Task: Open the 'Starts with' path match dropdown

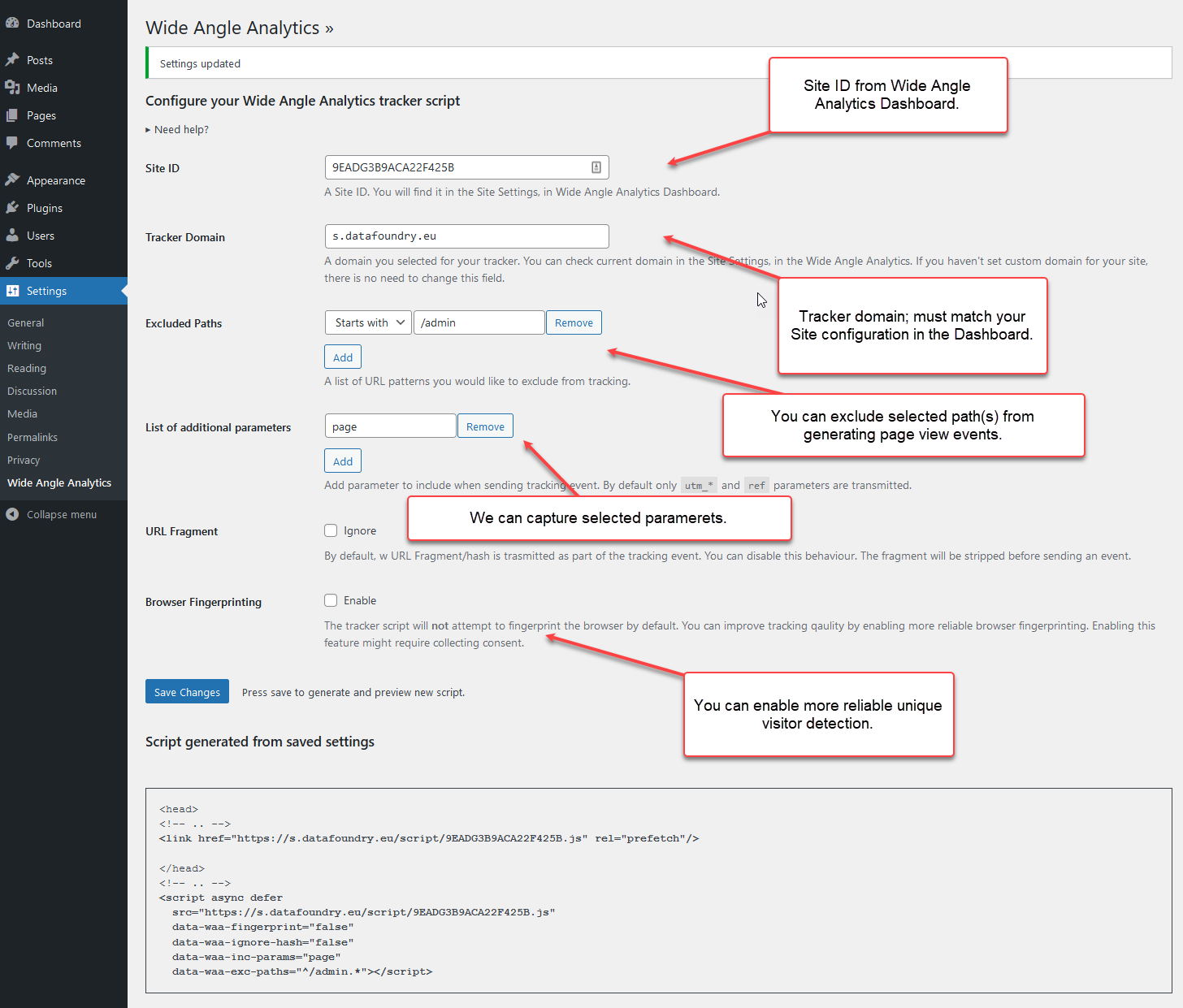Action: click(x=368, y=322)
